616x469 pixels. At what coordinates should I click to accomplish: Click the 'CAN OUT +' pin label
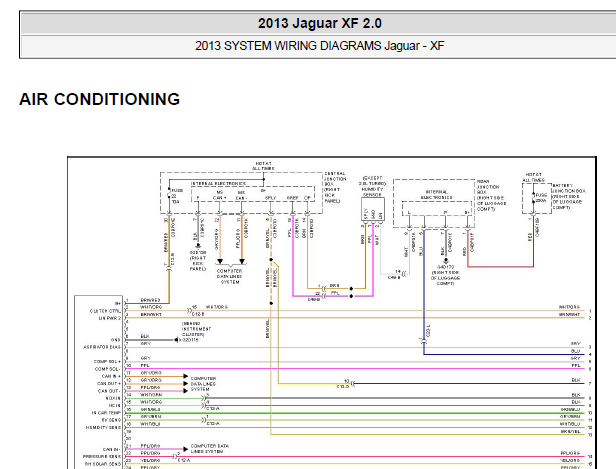[x=109, y=383]
